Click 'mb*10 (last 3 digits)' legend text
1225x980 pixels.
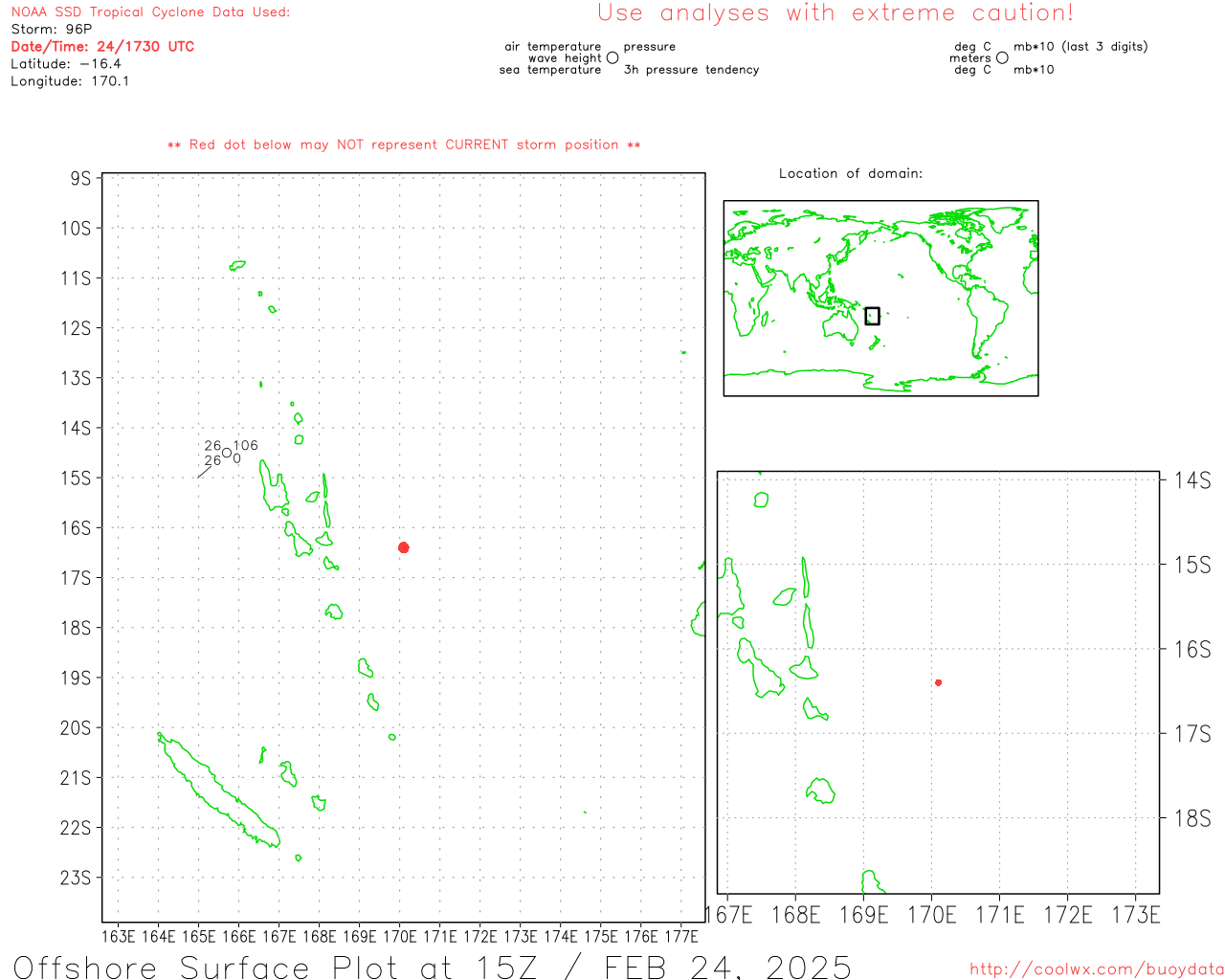pos(1080,47)
